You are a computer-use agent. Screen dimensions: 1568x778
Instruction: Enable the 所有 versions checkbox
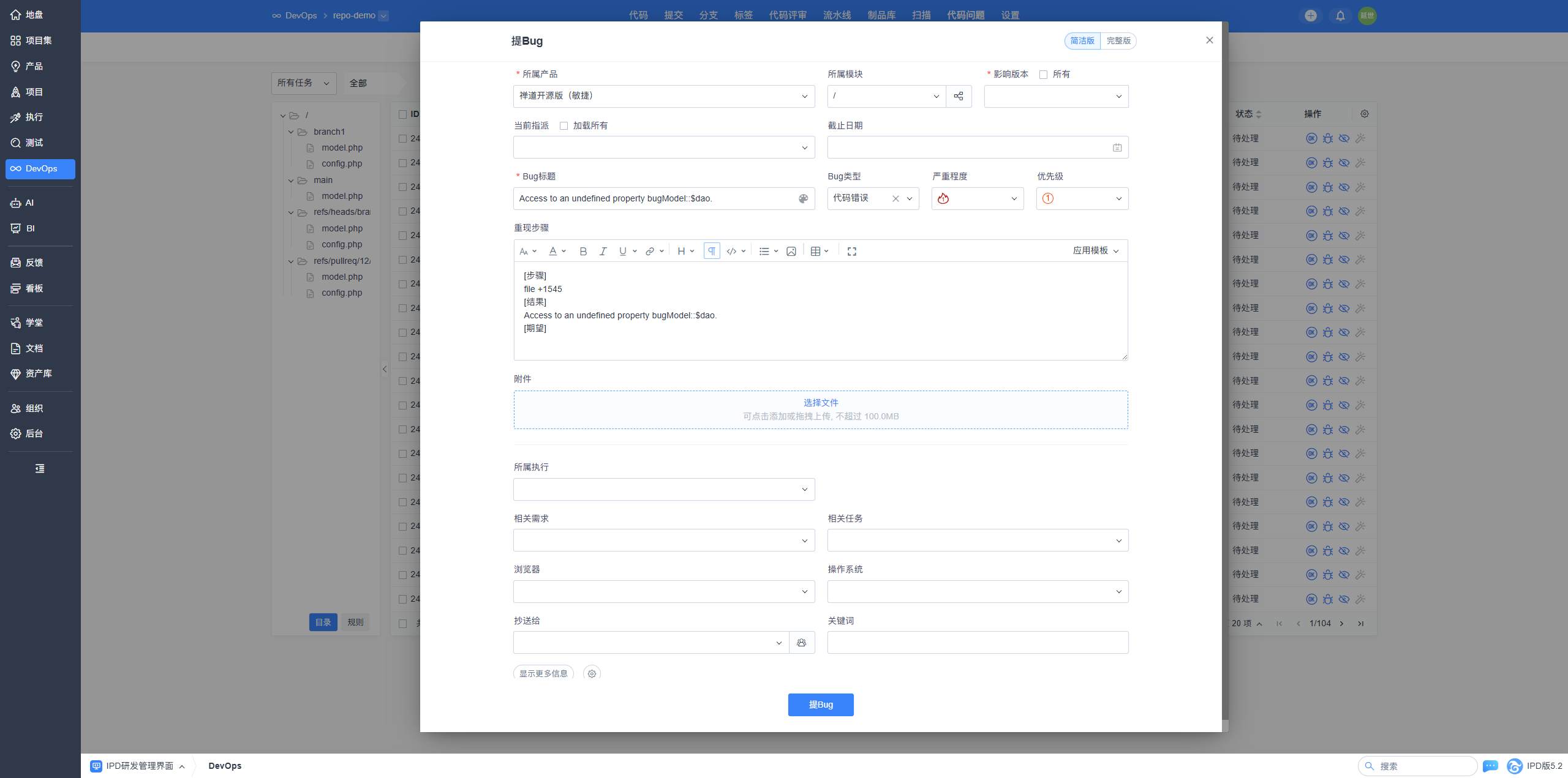[1043, 75]
